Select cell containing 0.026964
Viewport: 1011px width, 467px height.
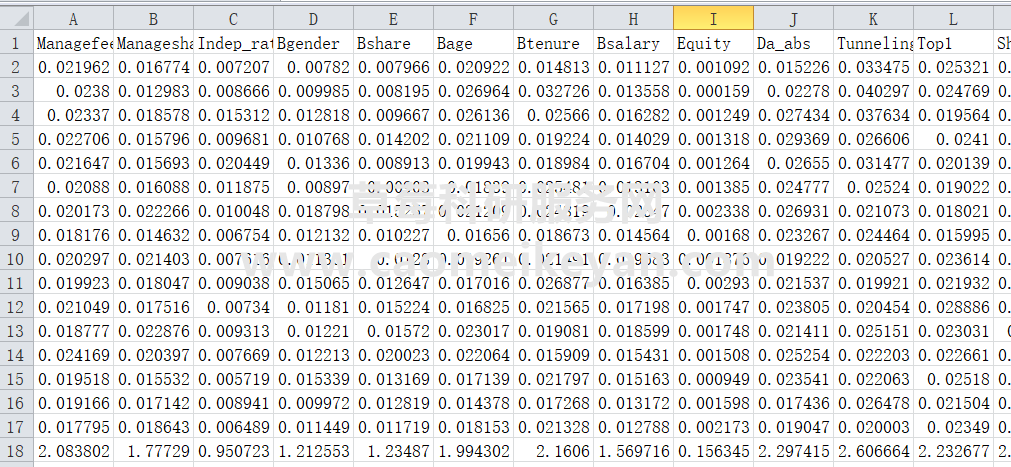pos(473,91)
